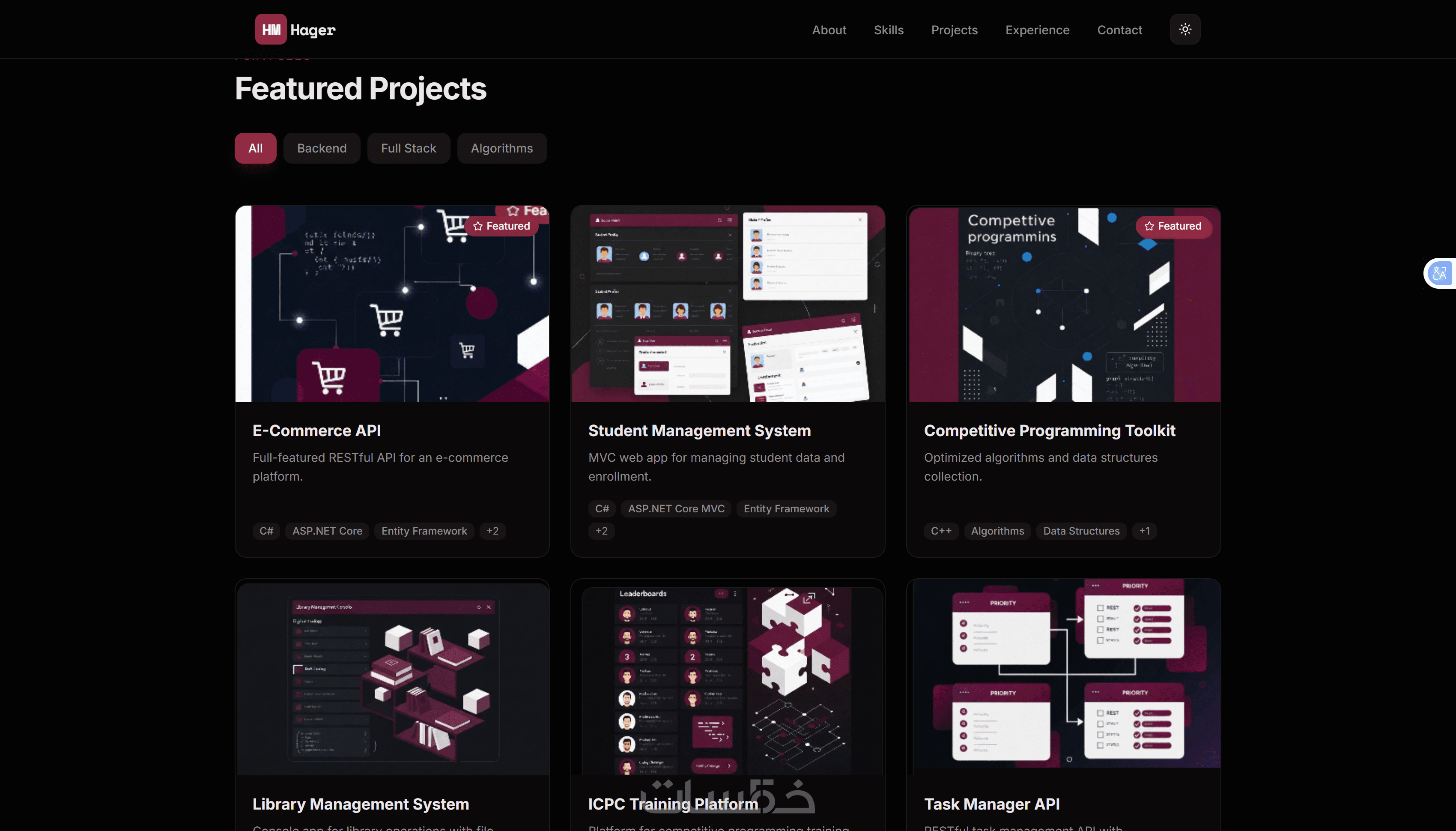
Task: Filter projects by Algorithms
Action: (501, 148)
